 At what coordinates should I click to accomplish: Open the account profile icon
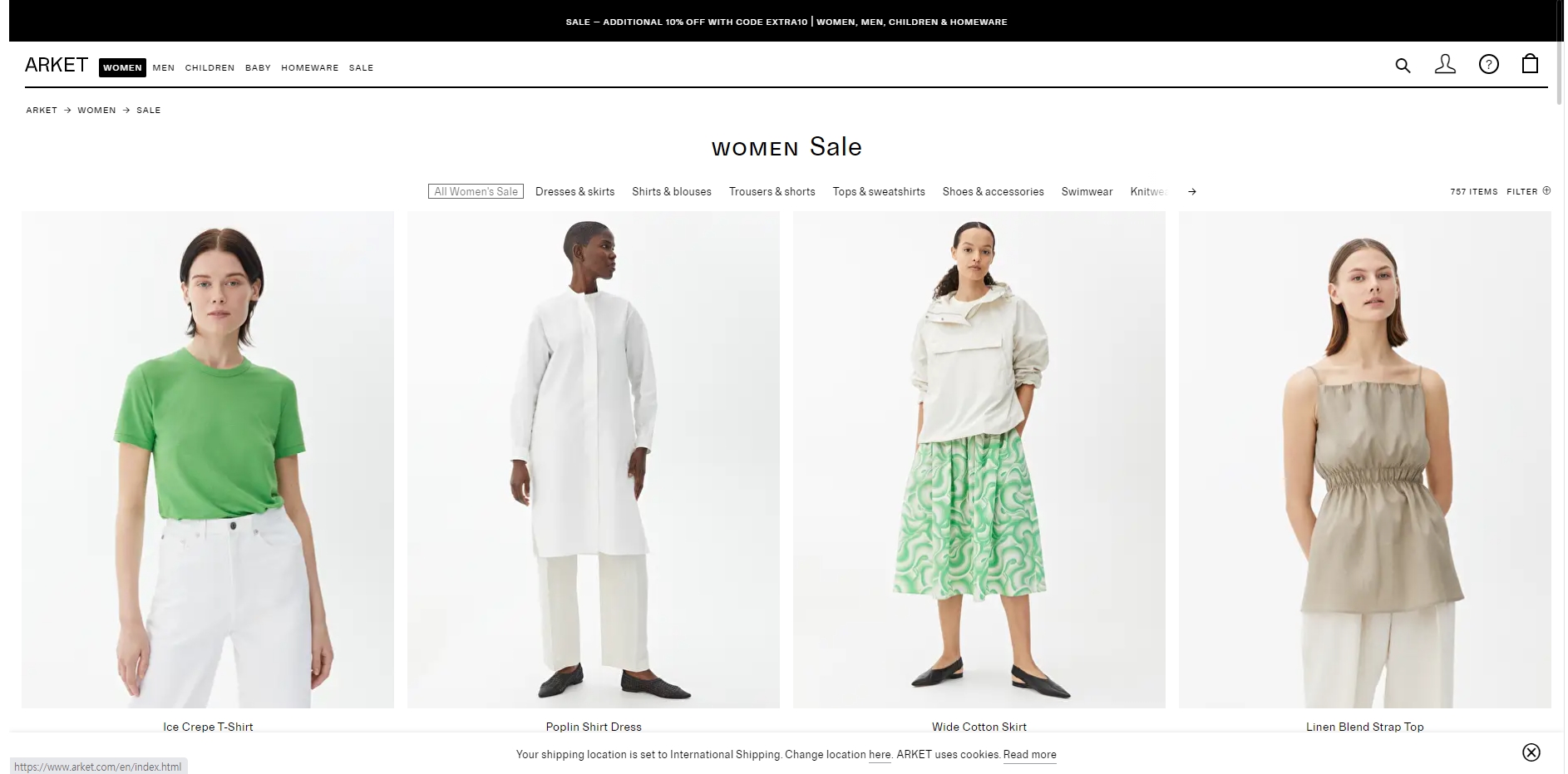pyautogui.click(x=1445, y=64)
